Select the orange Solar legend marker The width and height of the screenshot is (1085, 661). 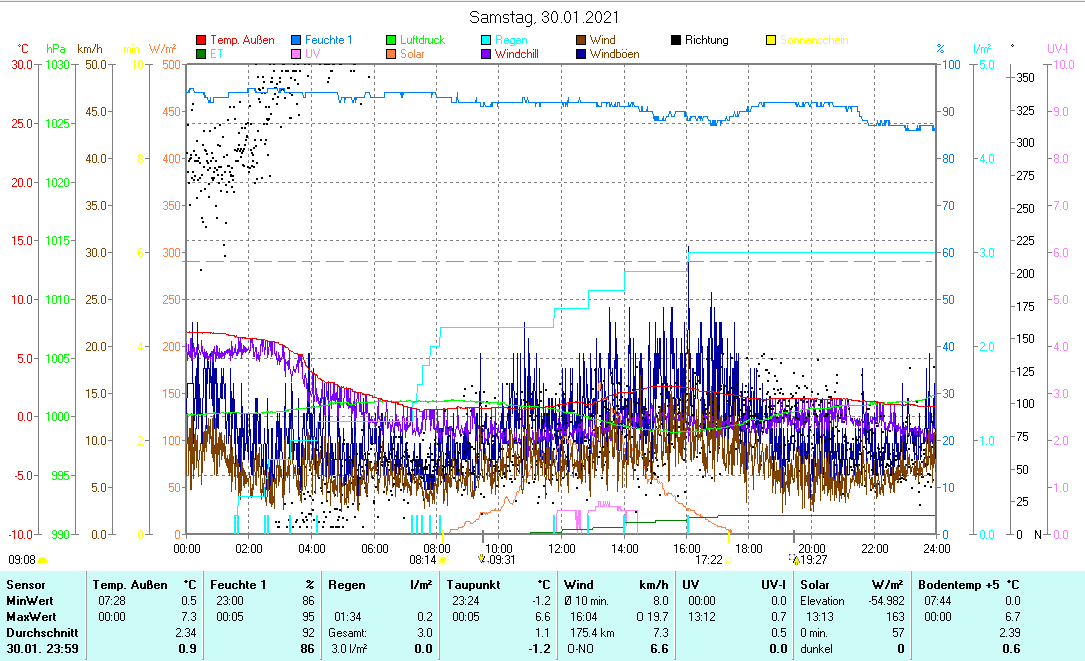click(x=391, y=54)
